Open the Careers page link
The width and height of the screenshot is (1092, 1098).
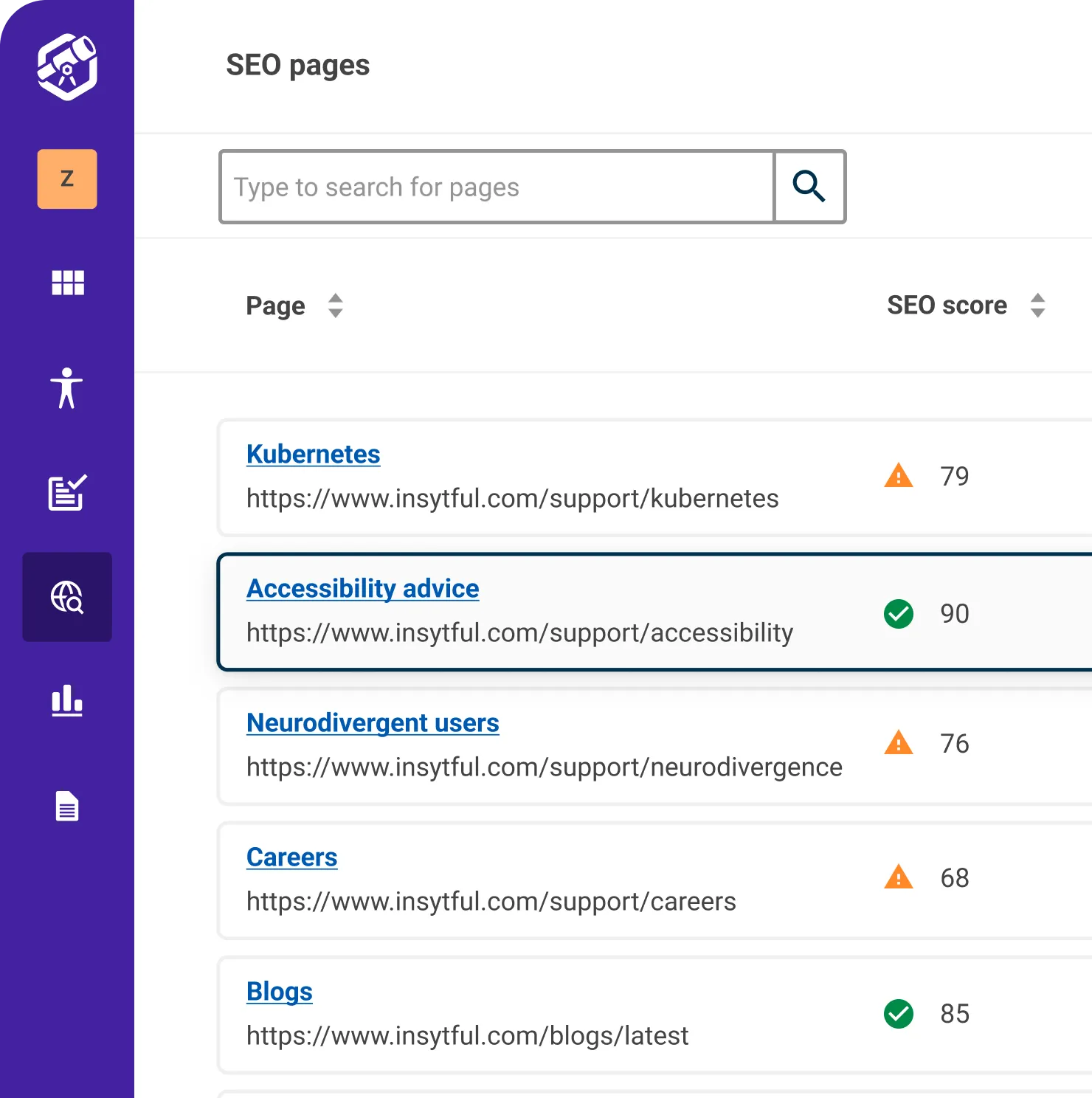pyautogui.click(x=291, y=857)
